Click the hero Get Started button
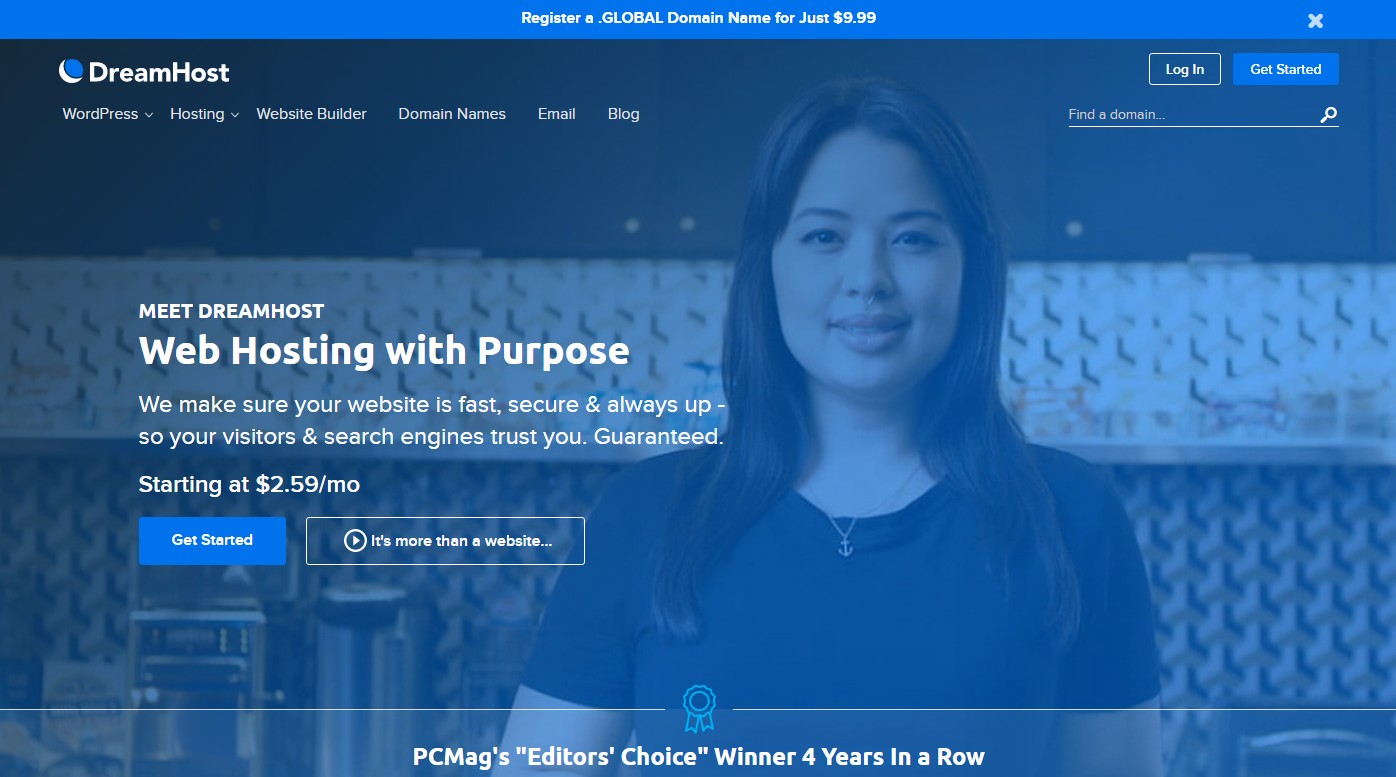The image size is (1396, 777). pyautogui.click(x=212, y=540)
